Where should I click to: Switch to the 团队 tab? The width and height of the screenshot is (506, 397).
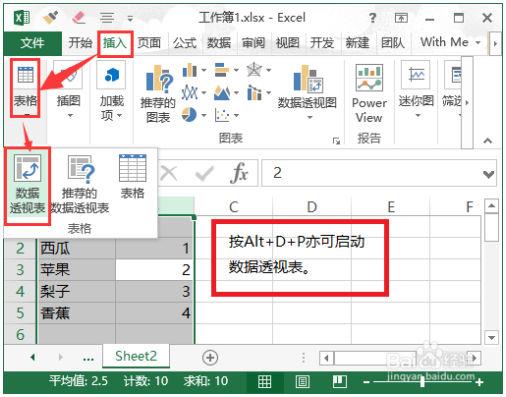point(392,43)
